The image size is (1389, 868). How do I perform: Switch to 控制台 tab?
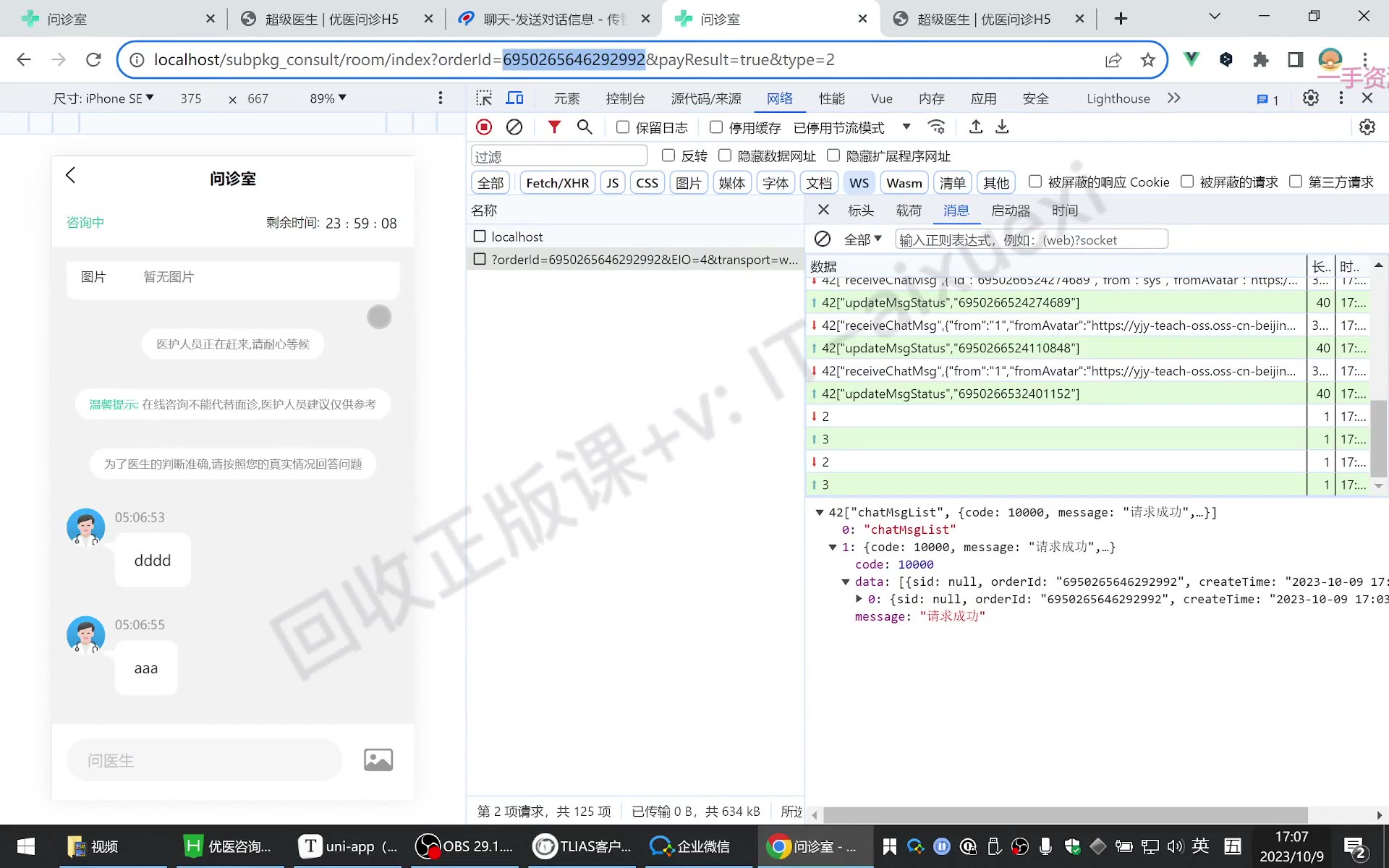click(x=625, y=98)
